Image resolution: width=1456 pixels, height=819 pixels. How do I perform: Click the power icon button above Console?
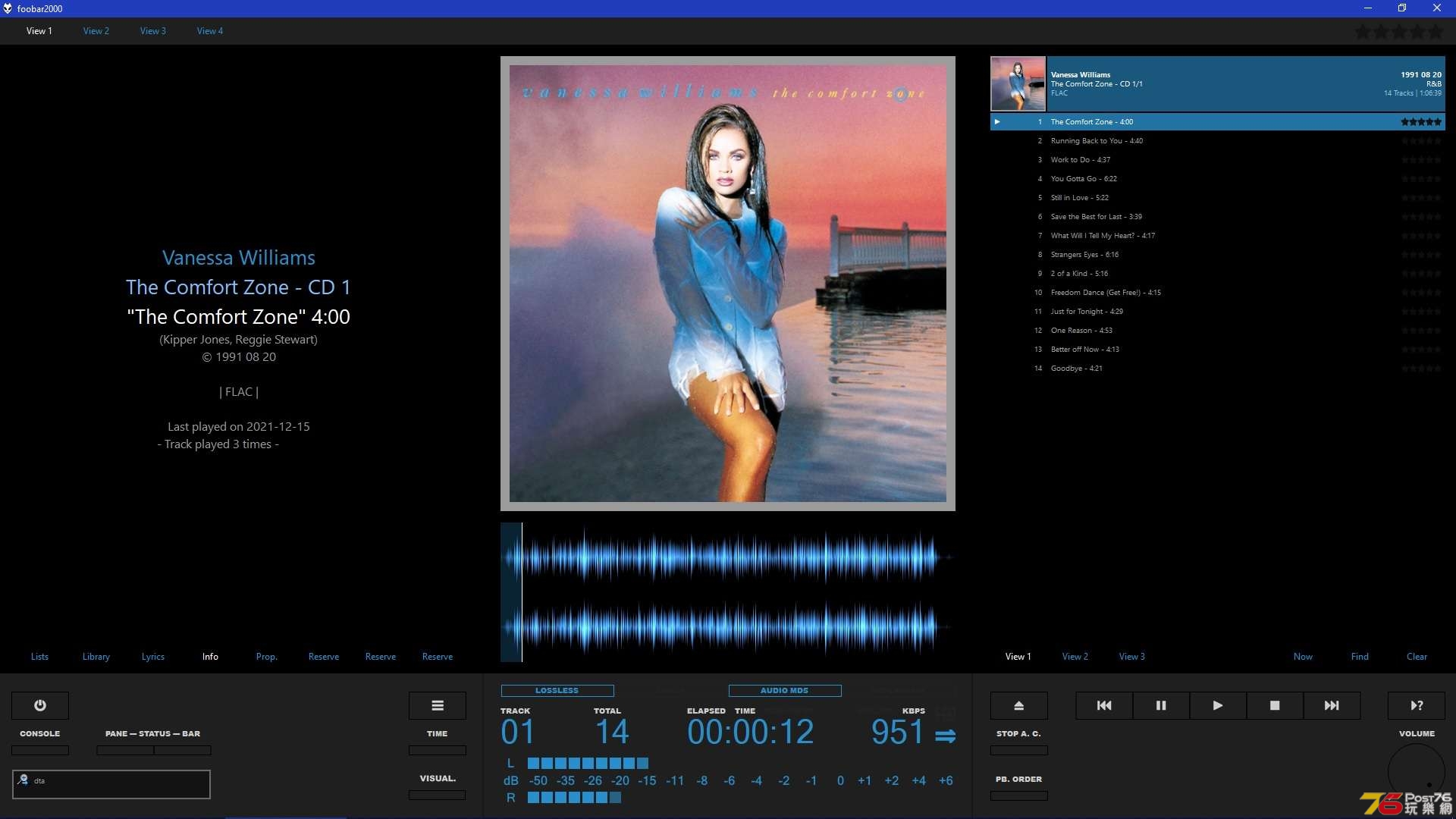pyautogui.click(x=40, y=705)
